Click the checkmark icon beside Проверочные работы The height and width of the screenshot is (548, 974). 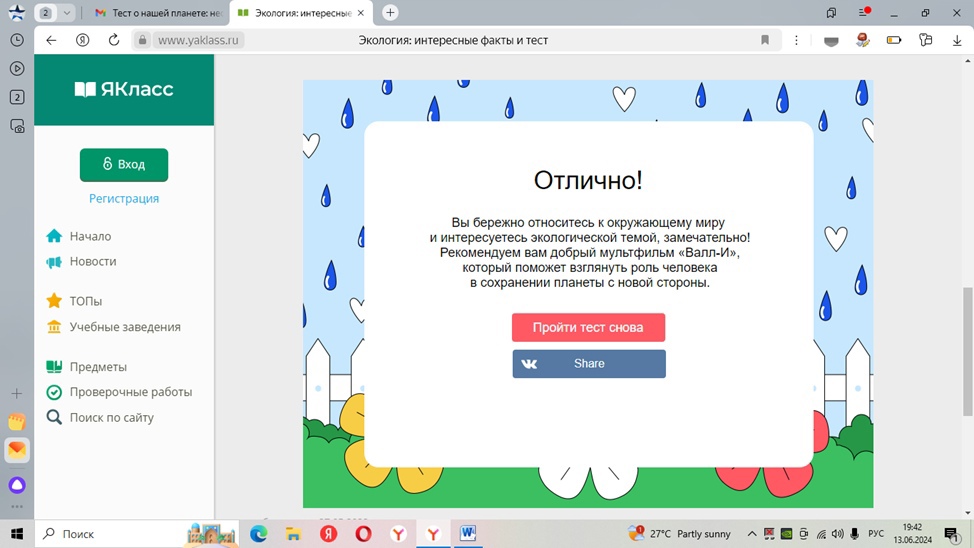[54, 392]
